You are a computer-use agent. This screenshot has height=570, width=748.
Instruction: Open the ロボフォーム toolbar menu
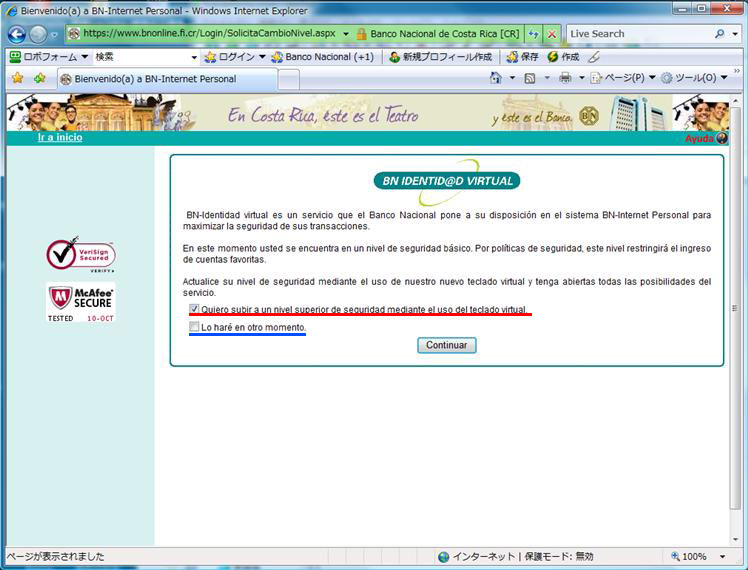pyautogui.click(x=49, y=57)
